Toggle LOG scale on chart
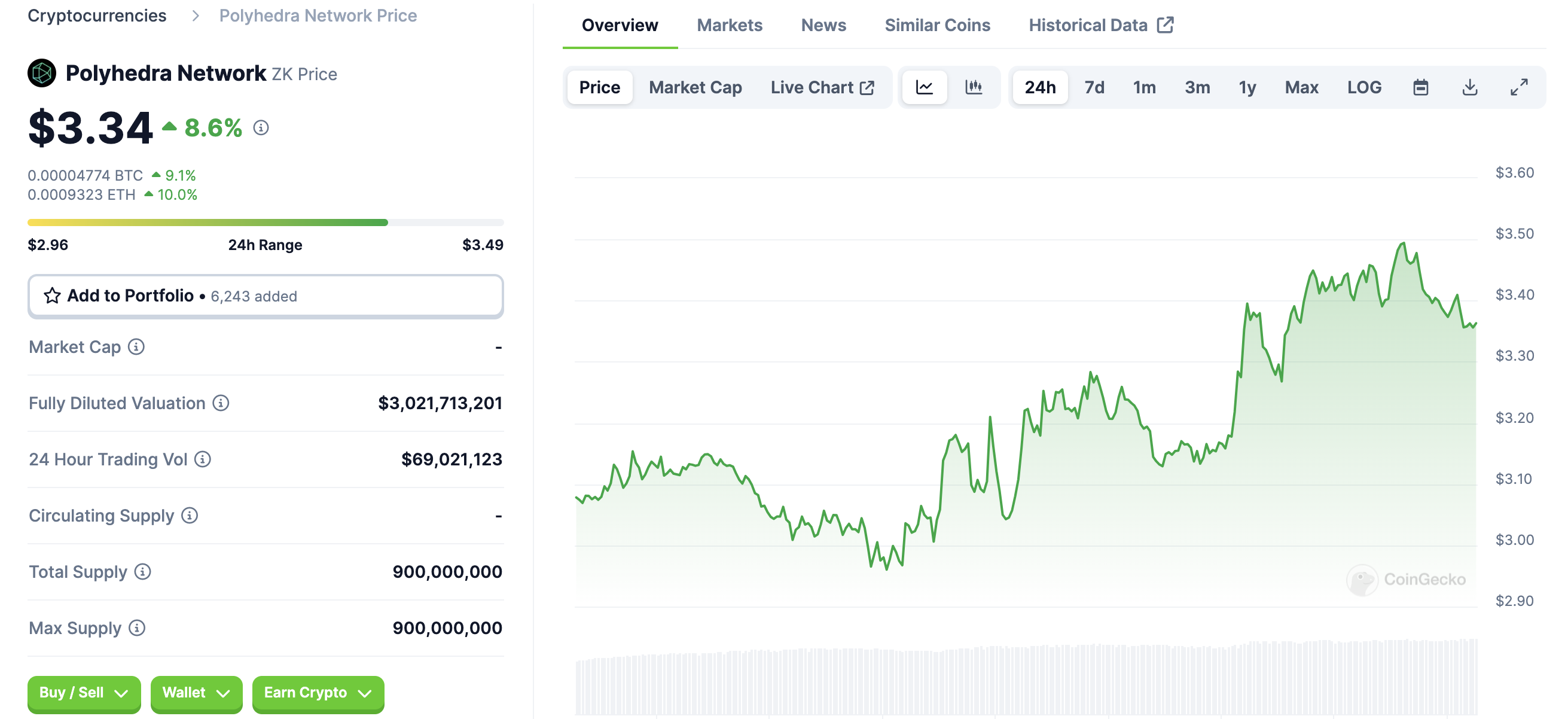The width and height of the screenshot is (1568, 719). click(1364, 88)
